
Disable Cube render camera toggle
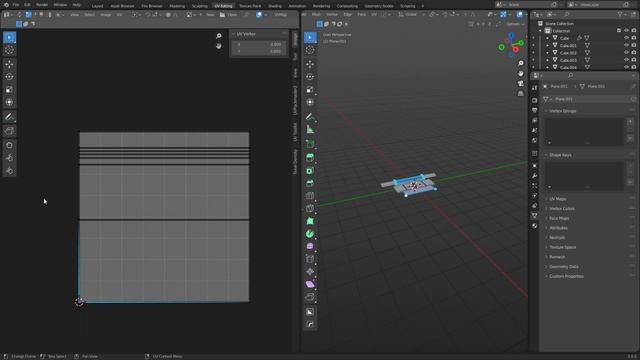(633, 38)
